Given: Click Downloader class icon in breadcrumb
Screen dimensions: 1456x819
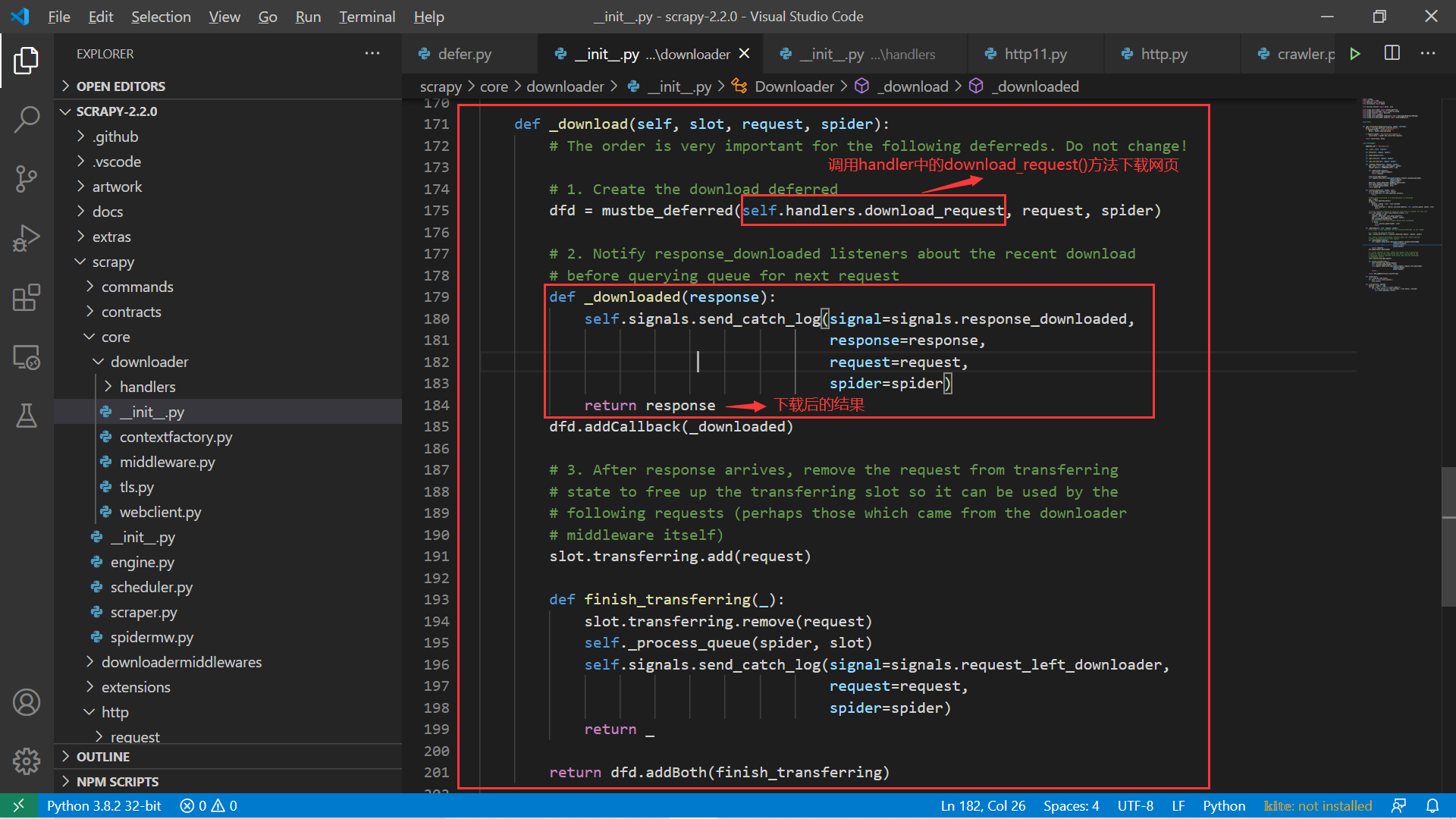Looking at the screenshot, I should point(739,86).
